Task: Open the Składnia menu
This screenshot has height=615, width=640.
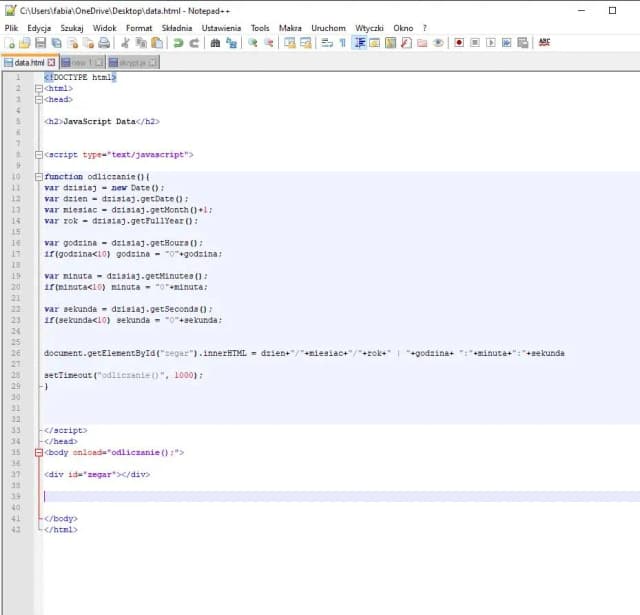Action: pos(177,28)
